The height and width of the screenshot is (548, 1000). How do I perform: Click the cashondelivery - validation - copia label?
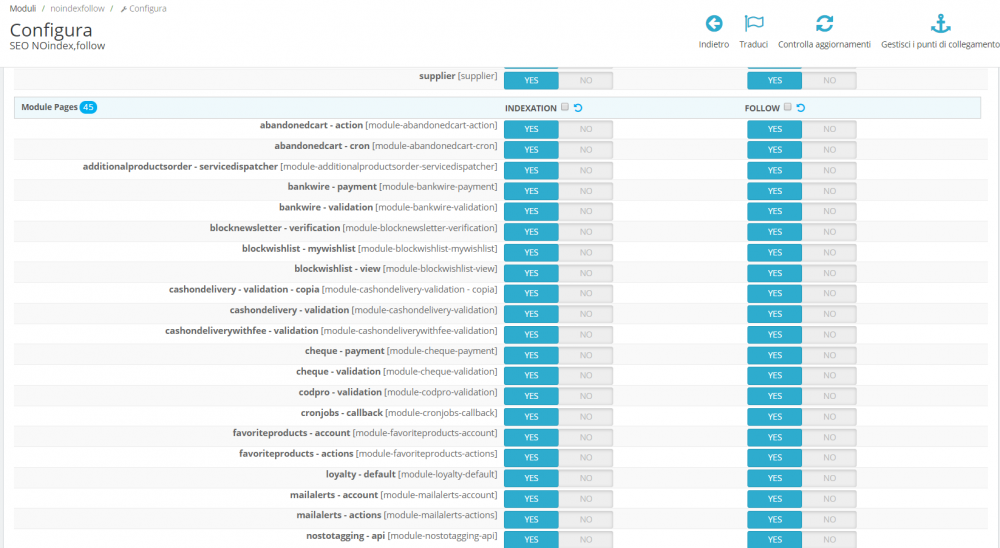click(x=333, y=290)
